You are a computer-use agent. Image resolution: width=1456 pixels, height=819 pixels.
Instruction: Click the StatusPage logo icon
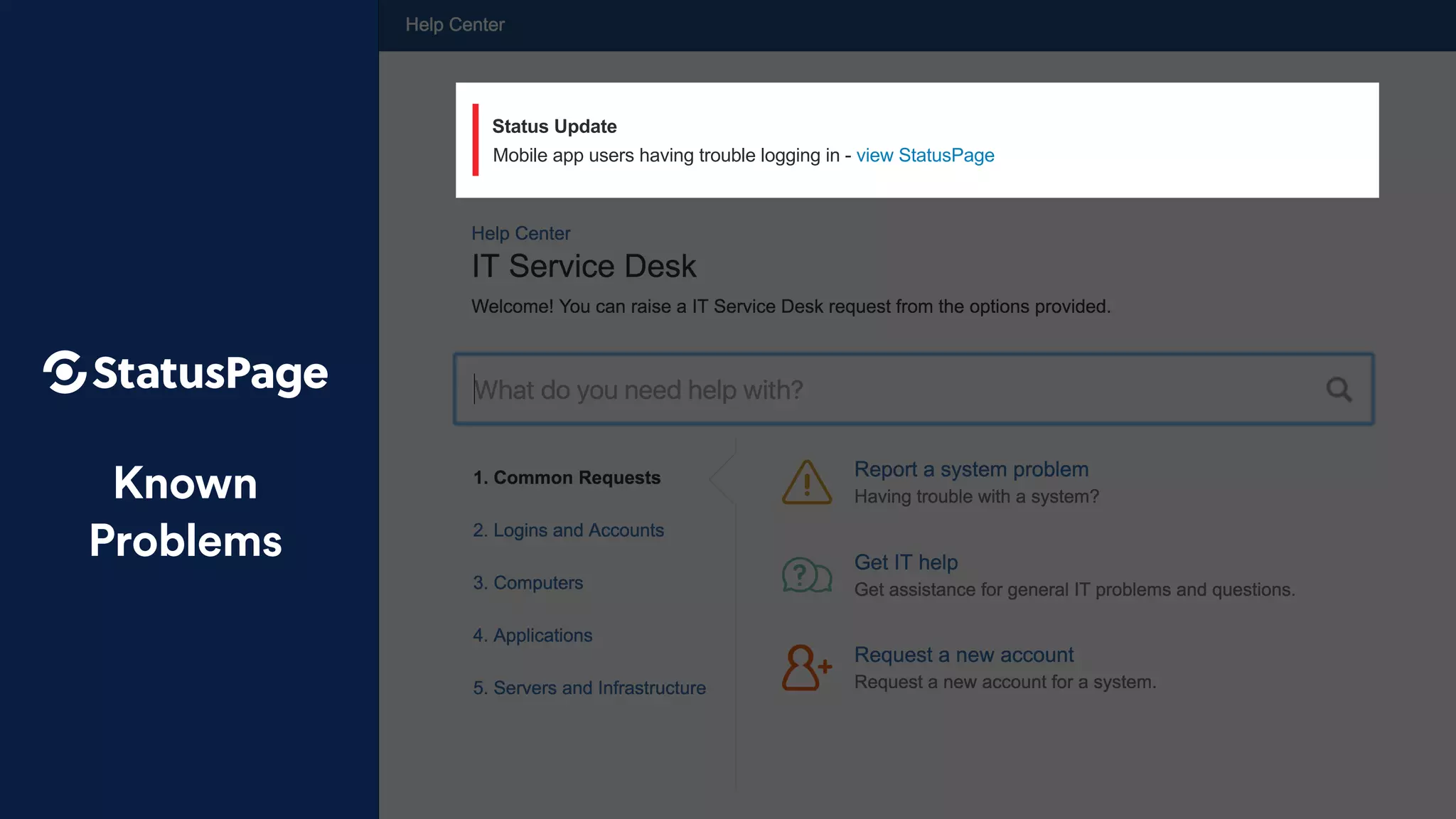pyautogui.click(x=65, y=372)
